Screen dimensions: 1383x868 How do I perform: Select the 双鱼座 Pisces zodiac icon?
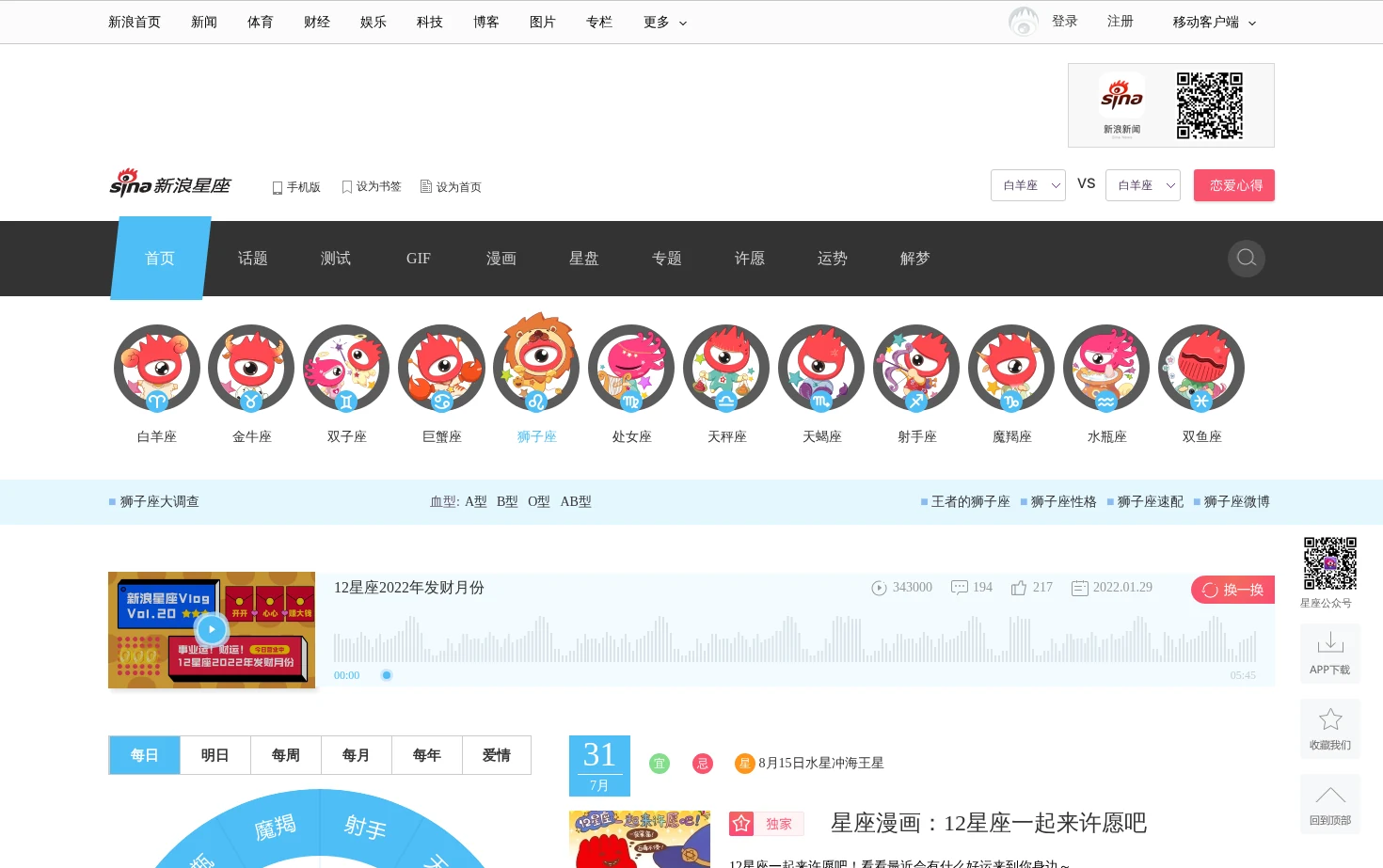pos(1201,369)
